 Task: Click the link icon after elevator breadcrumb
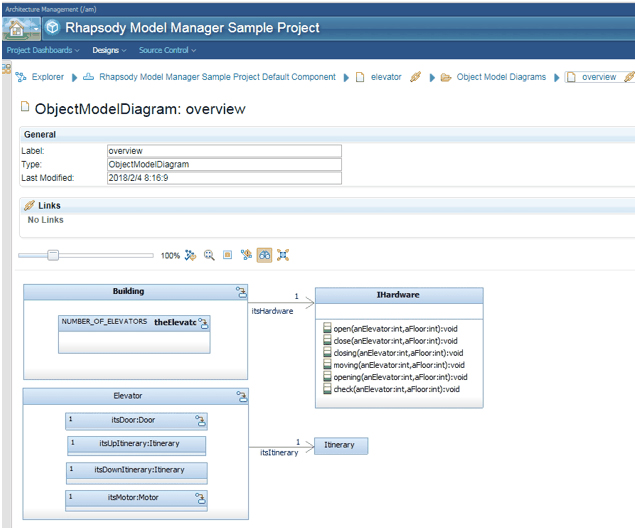pyautogui.click(x=416, y=77)
